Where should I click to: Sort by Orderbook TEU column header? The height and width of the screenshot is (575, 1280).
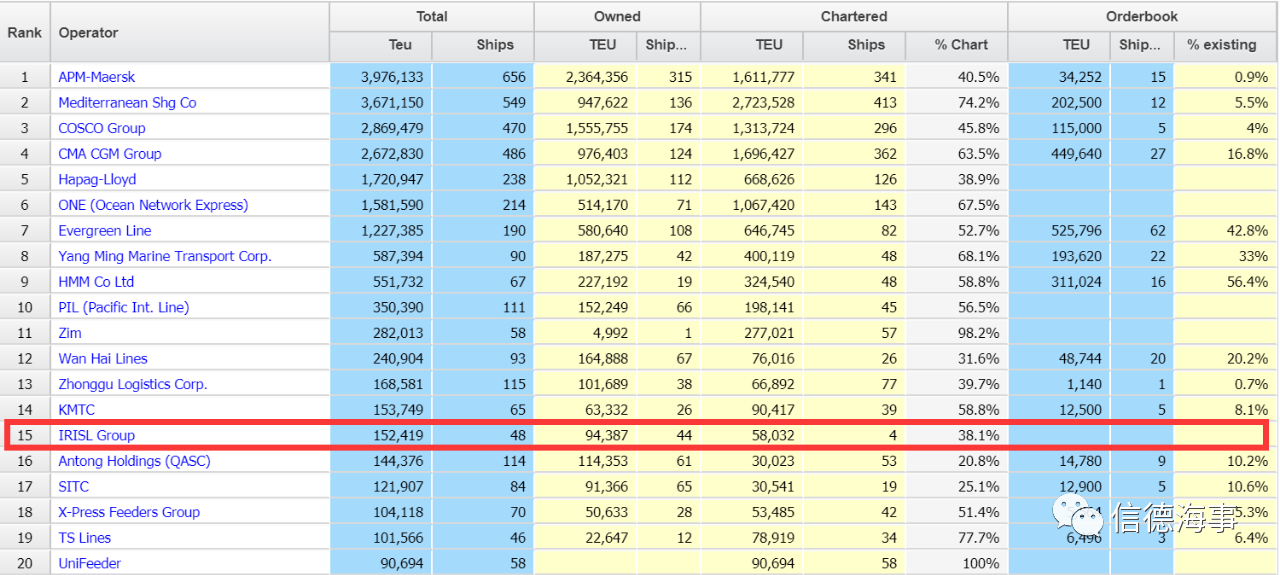1076,44
